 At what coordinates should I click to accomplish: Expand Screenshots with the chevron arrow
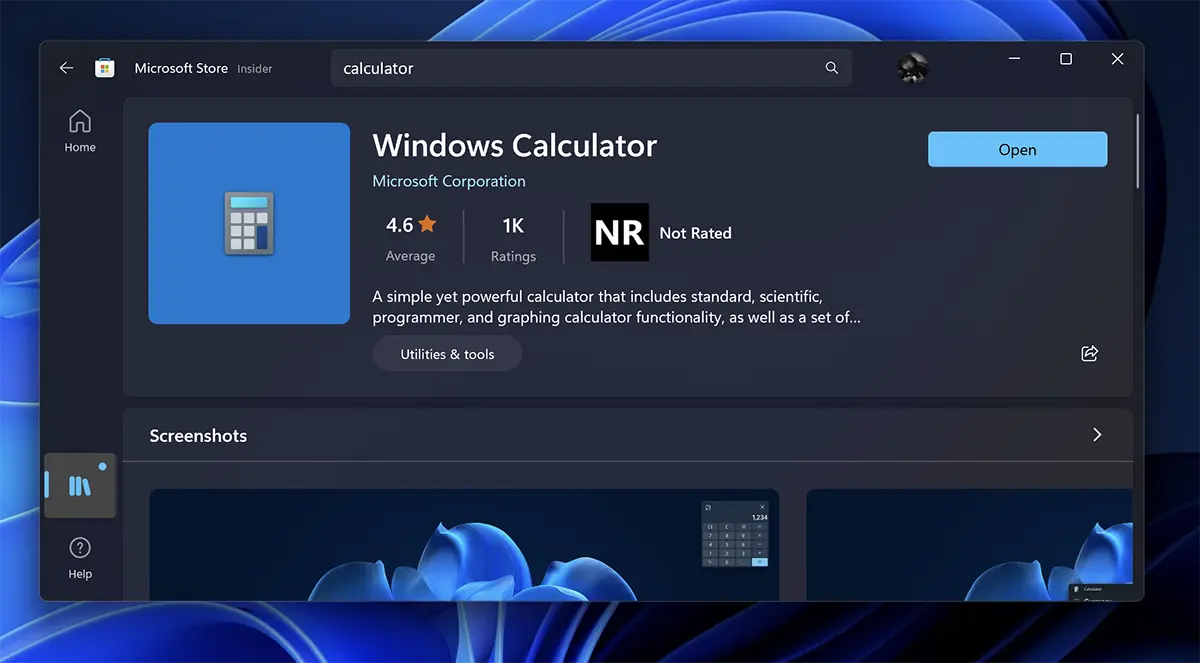click(1097, 435)
